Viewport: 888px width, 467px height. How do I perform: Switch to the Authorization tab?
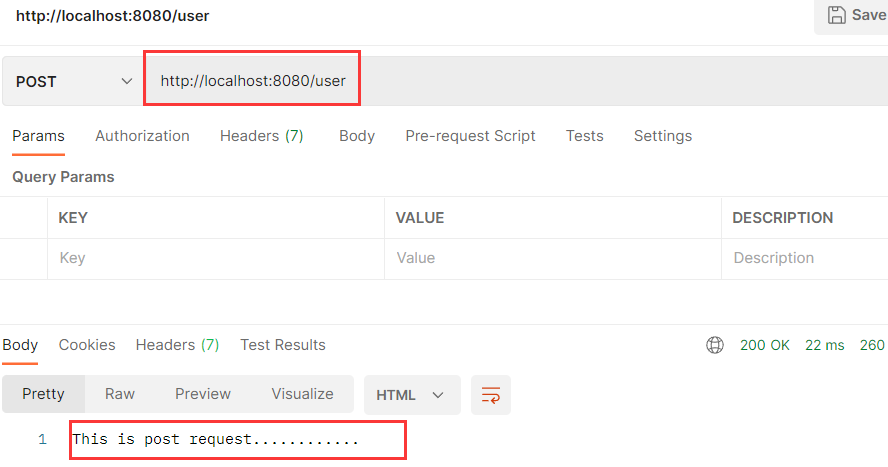[142, 136]
